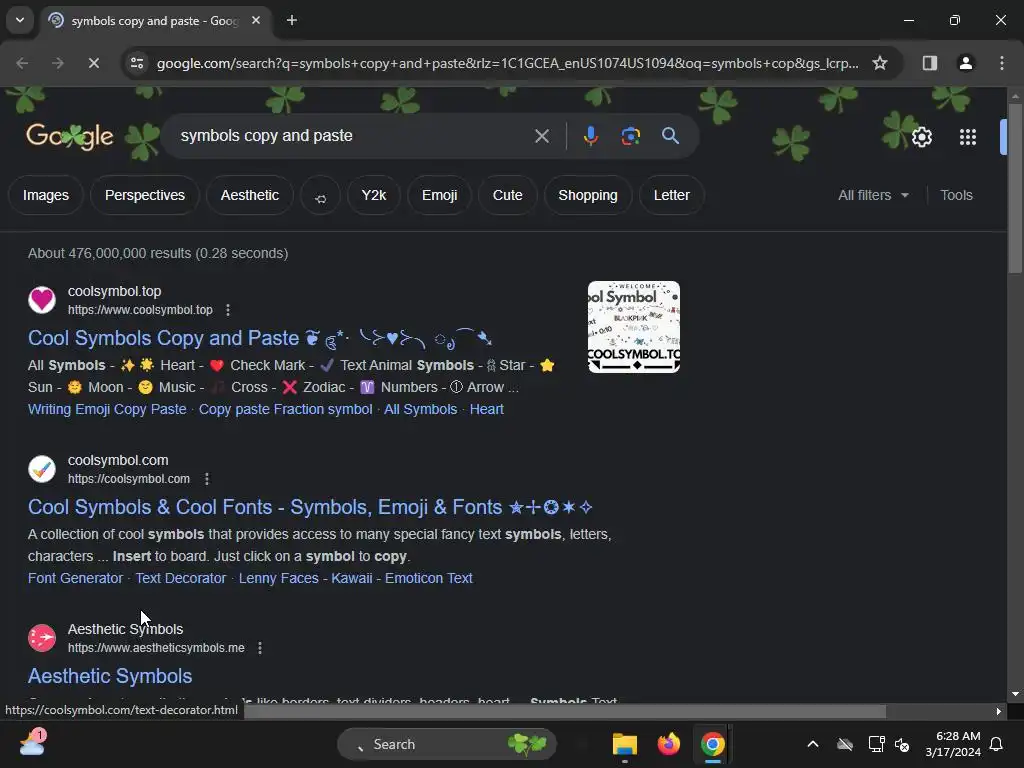Open more options for coolsymbol.top result
Image resolution: width=1024 pixels, height=768 pixels.
228,310
